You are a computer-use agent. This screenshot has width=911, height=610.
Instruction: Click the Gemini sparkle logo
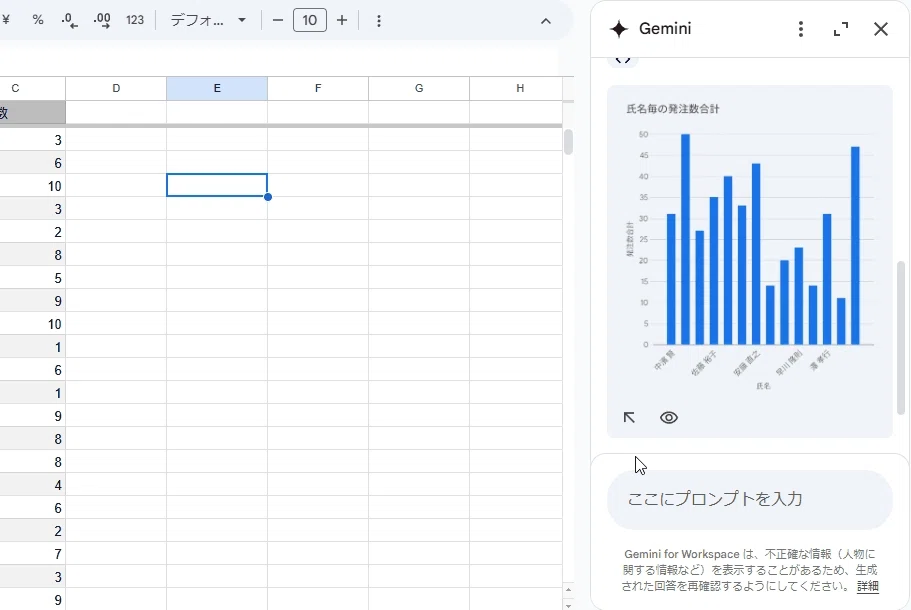click(x=619, y=28)
